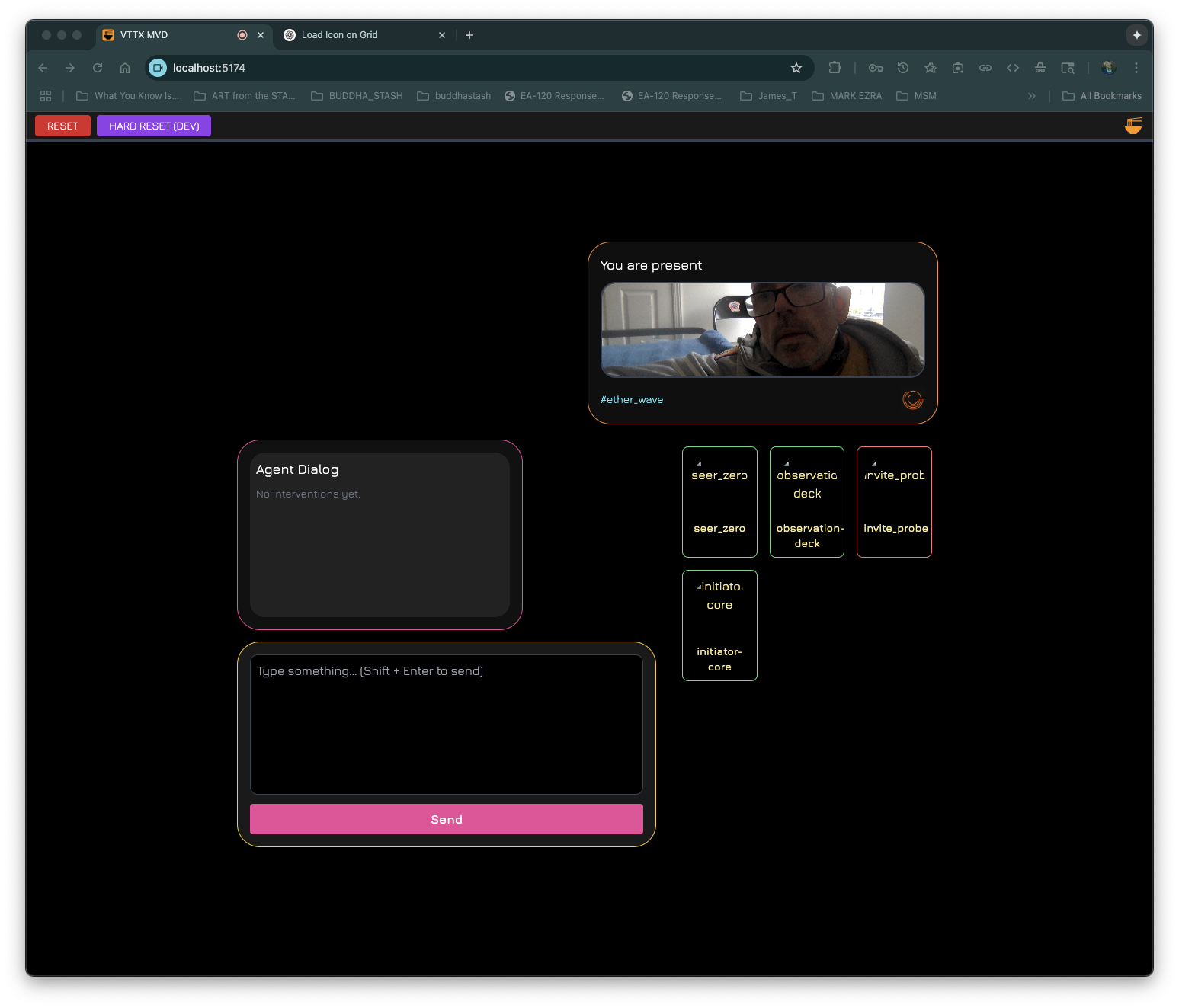Click the browser back arrow

click(x=43, y=68)
